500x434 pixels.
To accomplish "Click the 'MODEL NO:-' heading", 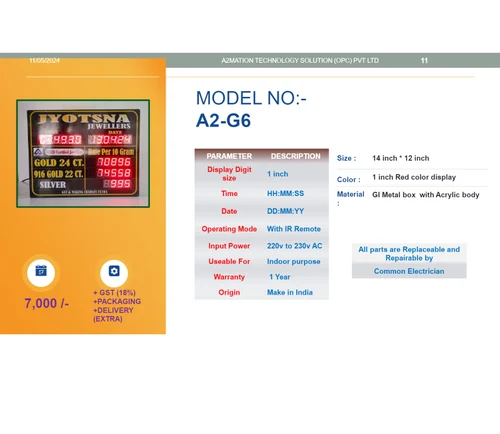I will click(x=251, y=98).
